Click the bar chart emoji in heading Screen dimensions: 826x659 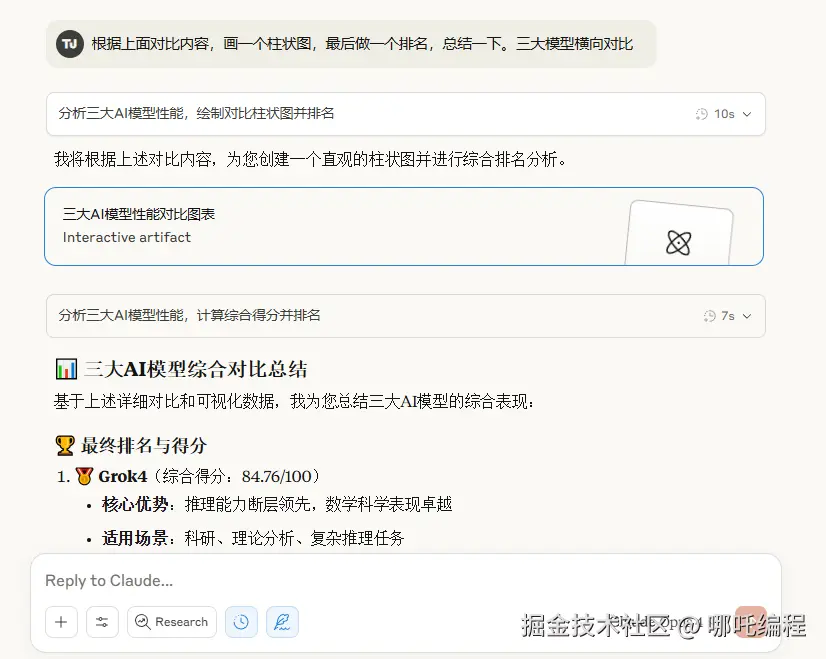pos(66,369)
